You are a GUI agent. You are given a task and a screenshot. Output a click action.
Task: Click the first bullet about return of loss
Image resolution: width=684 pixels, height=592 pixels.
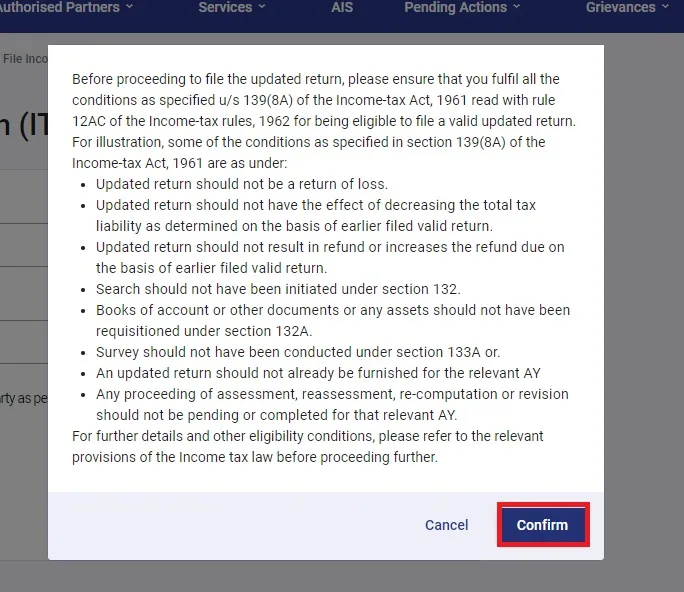click(x=242, y=184)
